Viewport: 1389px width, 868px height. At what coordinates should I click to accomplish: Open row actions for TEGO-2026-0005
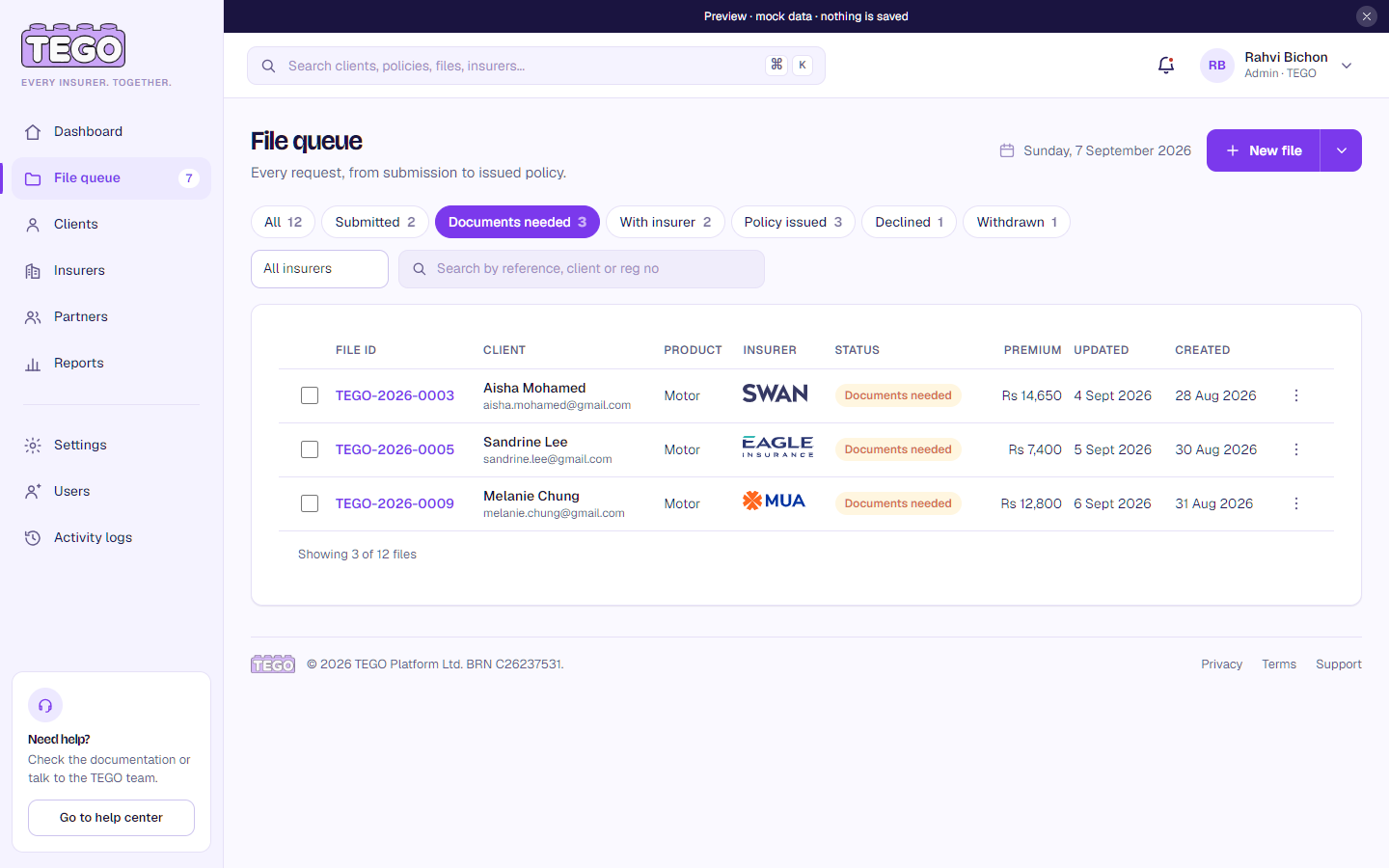[1296, 449]
